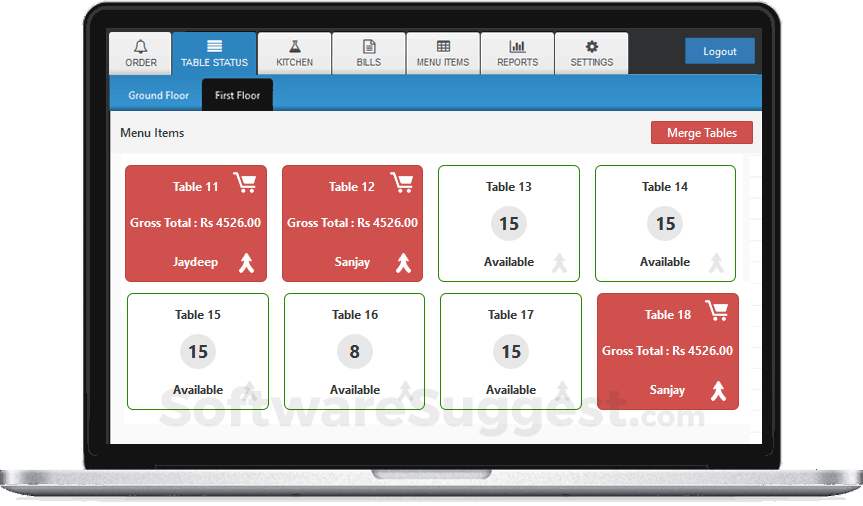Click the Merge Tables button
This screenshot has width=863, height=506.
702,133
